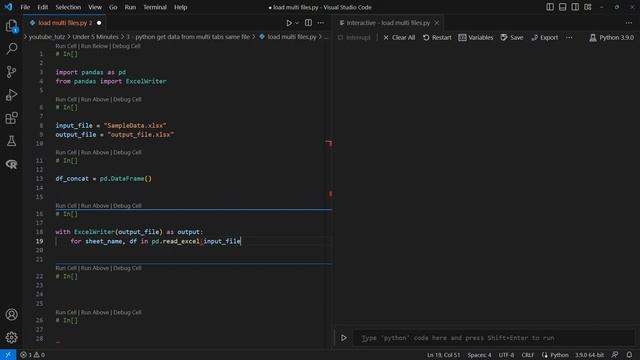
Task: Open remote window status bar button
Action: [x=8, y=355]
